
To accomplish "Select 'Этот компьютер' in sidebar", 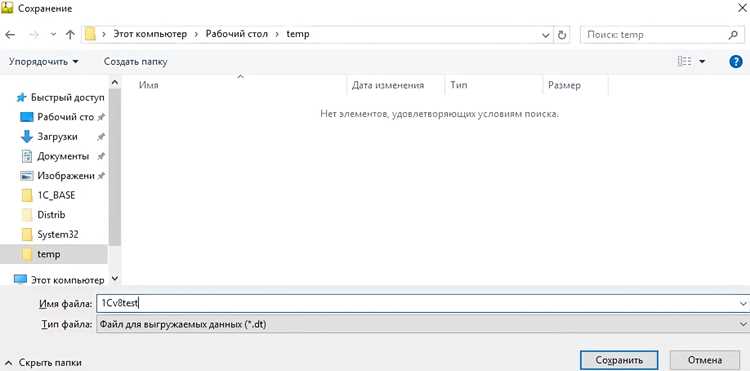I will [x=67, y=280].
